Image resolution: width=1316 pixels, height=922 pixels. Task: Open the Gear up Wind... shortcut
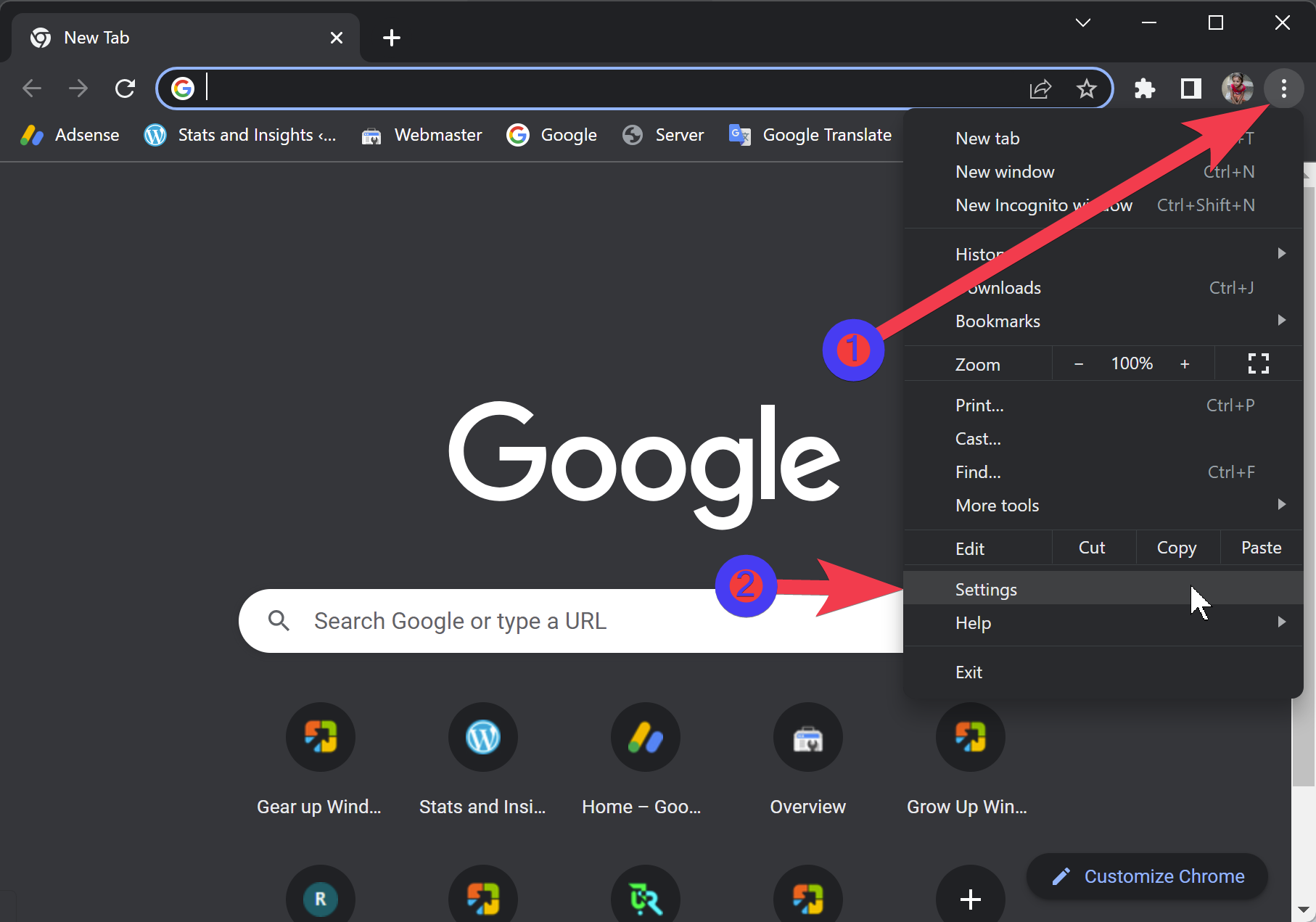[320, 760]
